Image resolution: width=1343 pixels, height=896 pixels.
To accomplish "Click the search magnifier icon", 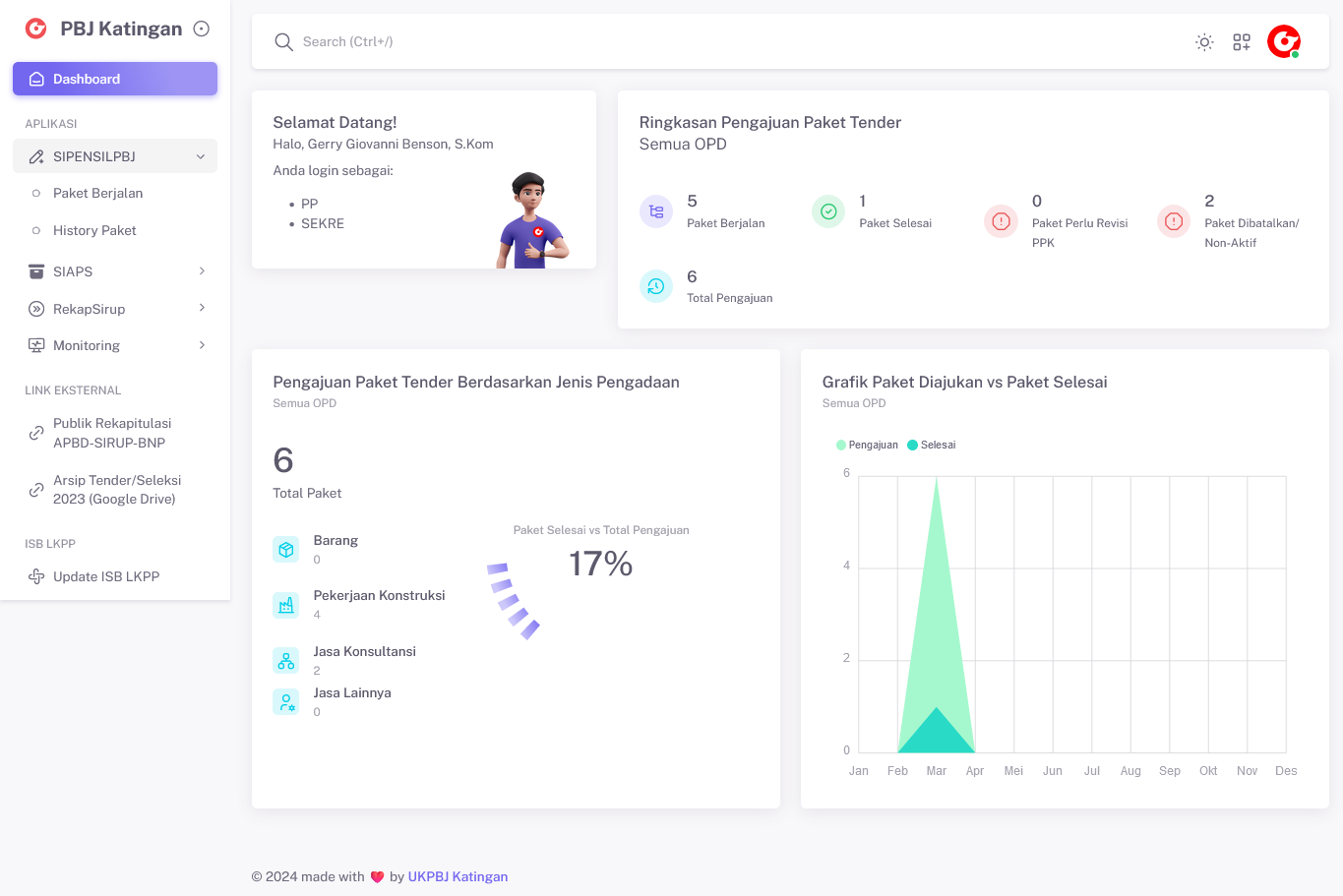I will tap(283, 42).
